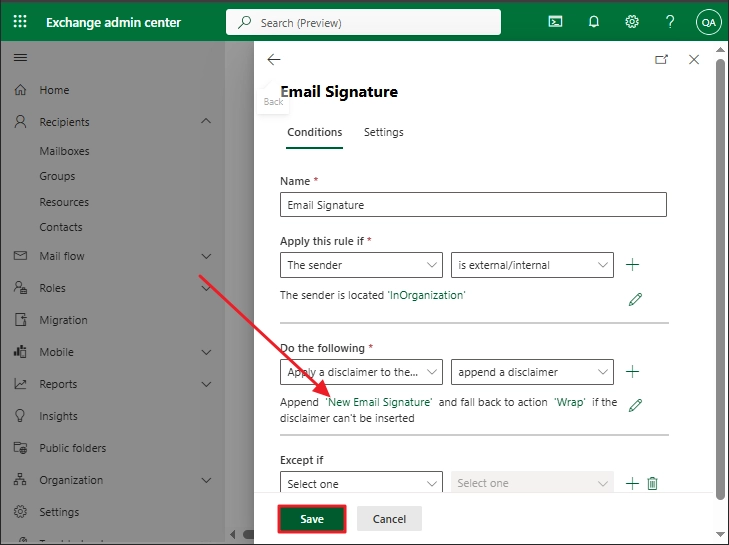
Task: Click the 'New Email Signature' link
Action: click(x=379, y=402)
